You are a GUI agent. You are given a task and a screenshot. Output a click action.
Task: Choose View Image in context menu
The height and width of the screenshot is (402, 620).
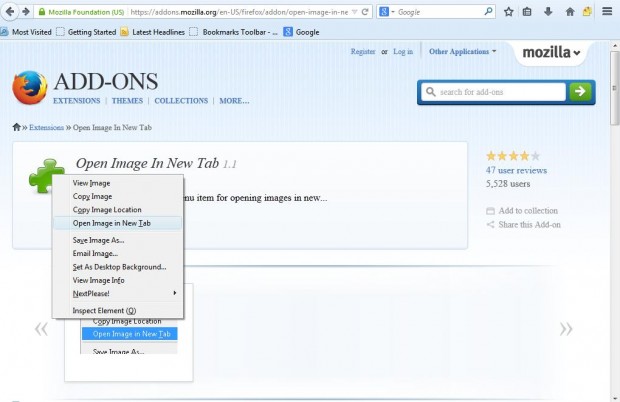(x=117, y=183)
